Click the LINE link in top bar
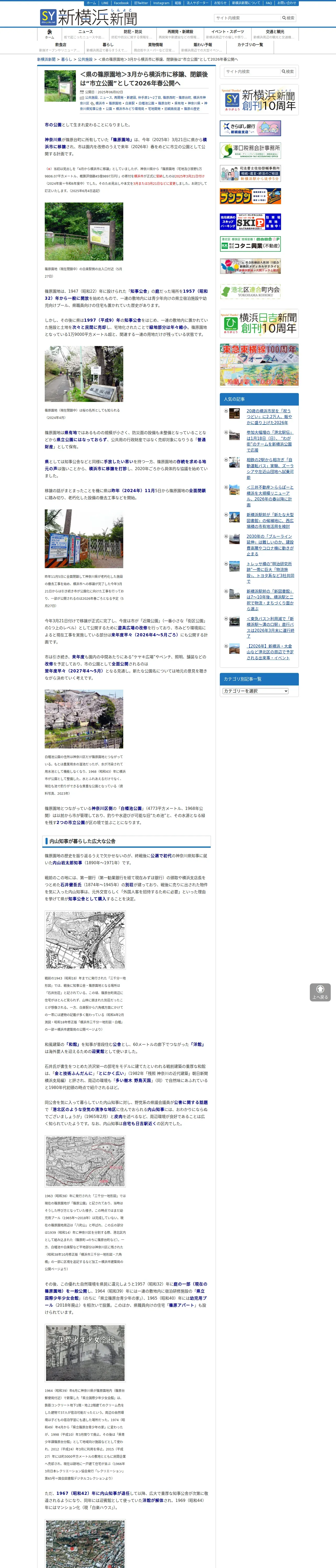This screenshot has height=1568, width=336. pos(105,3)
